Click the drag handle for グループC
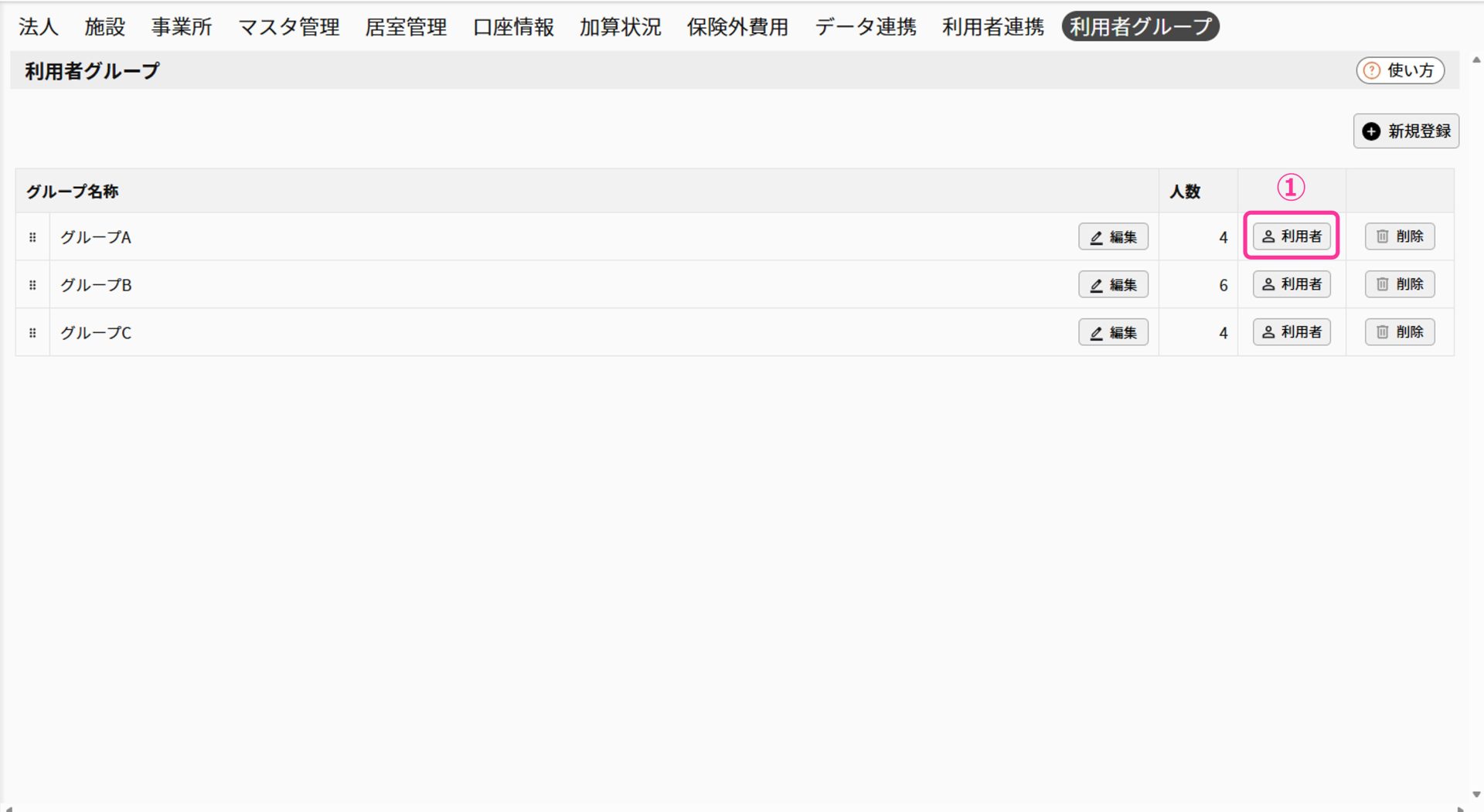The width and height of the screenshot is (1484, 812). click(32, 333)
